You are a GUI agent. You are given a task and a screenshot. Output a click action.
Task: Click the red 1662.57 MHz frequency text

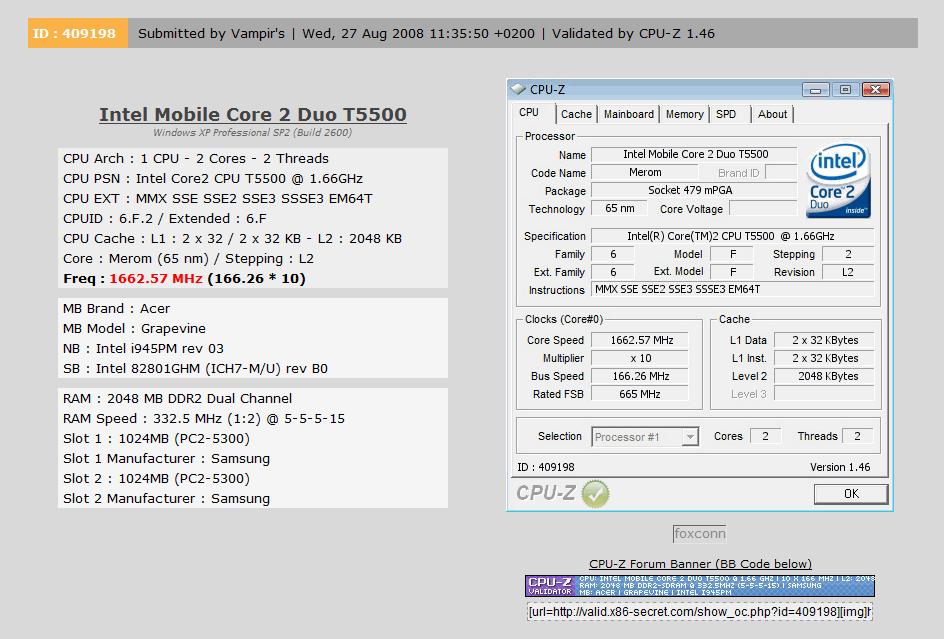pyautogui.click(x=156, y=279)
